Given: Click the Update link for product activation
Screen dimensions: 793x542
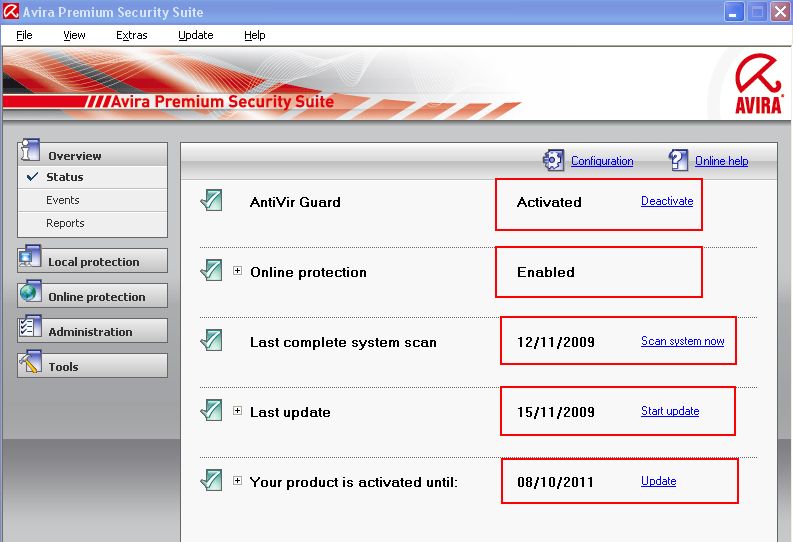Looking at the screenshot, I should click(x=658, y=481).
